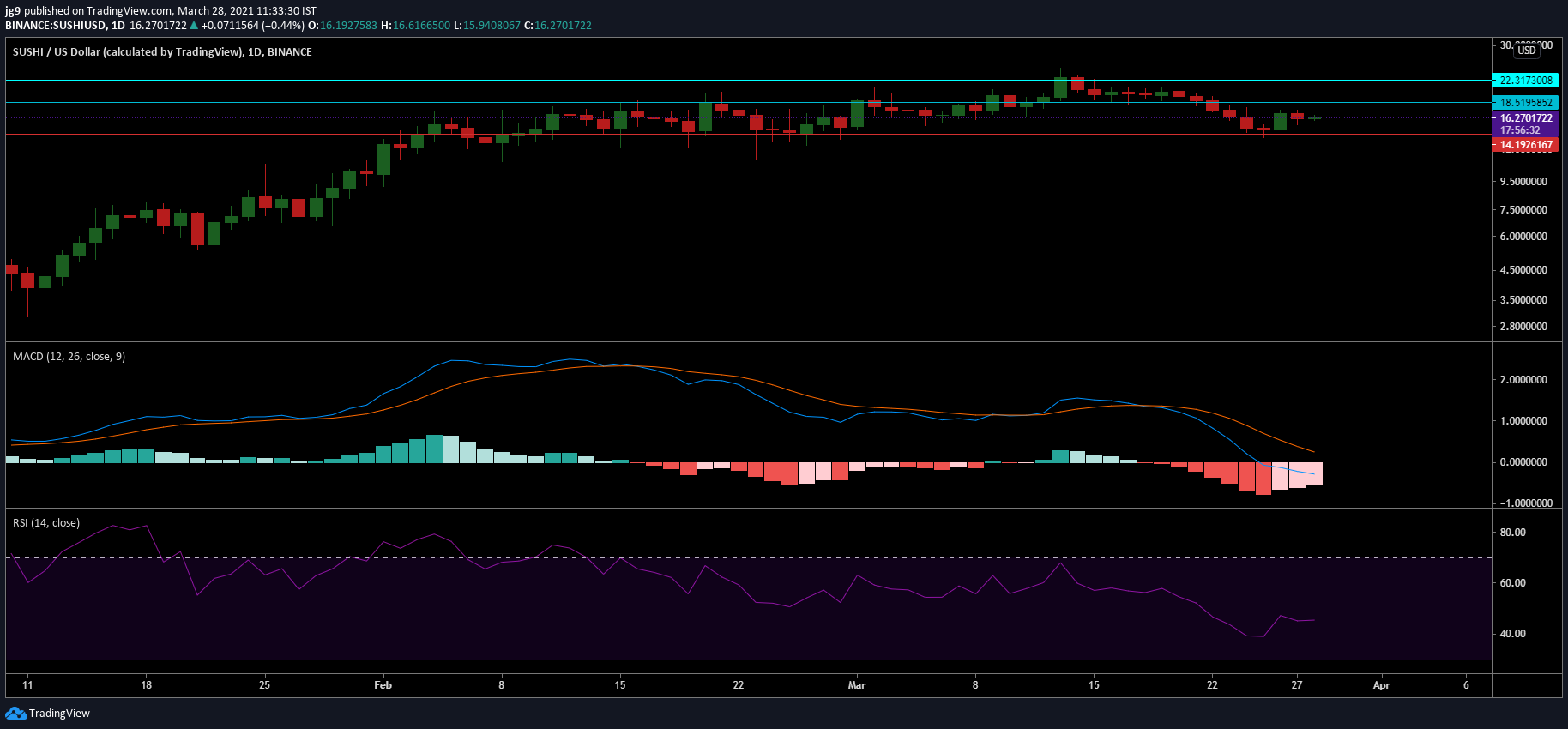Click the RSI (14, close) legend
The height and width of the screenshot is (729, 1568).
pos(46,522)
